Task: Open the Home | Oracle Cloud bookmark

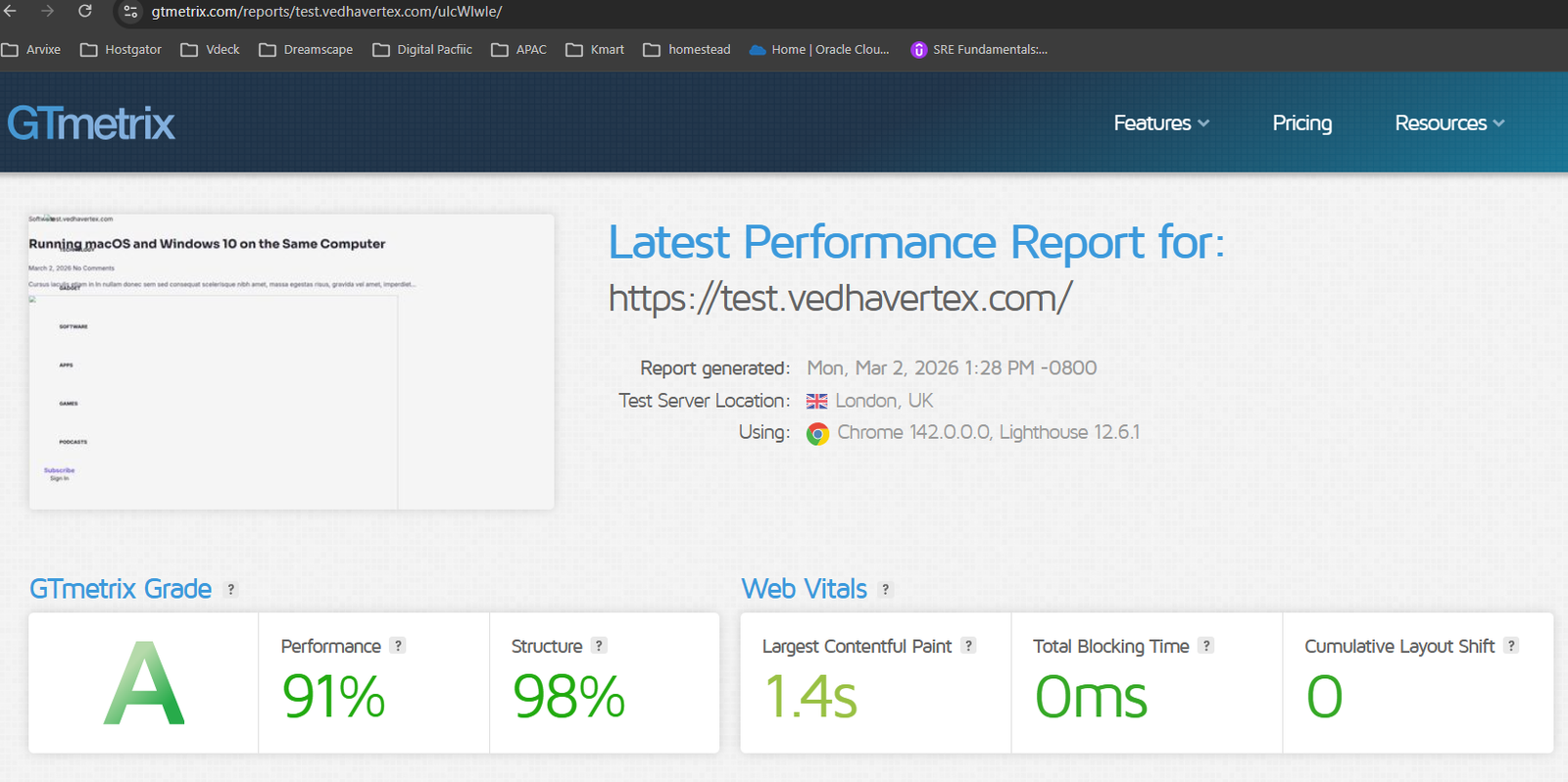Action: coord(819,50)
